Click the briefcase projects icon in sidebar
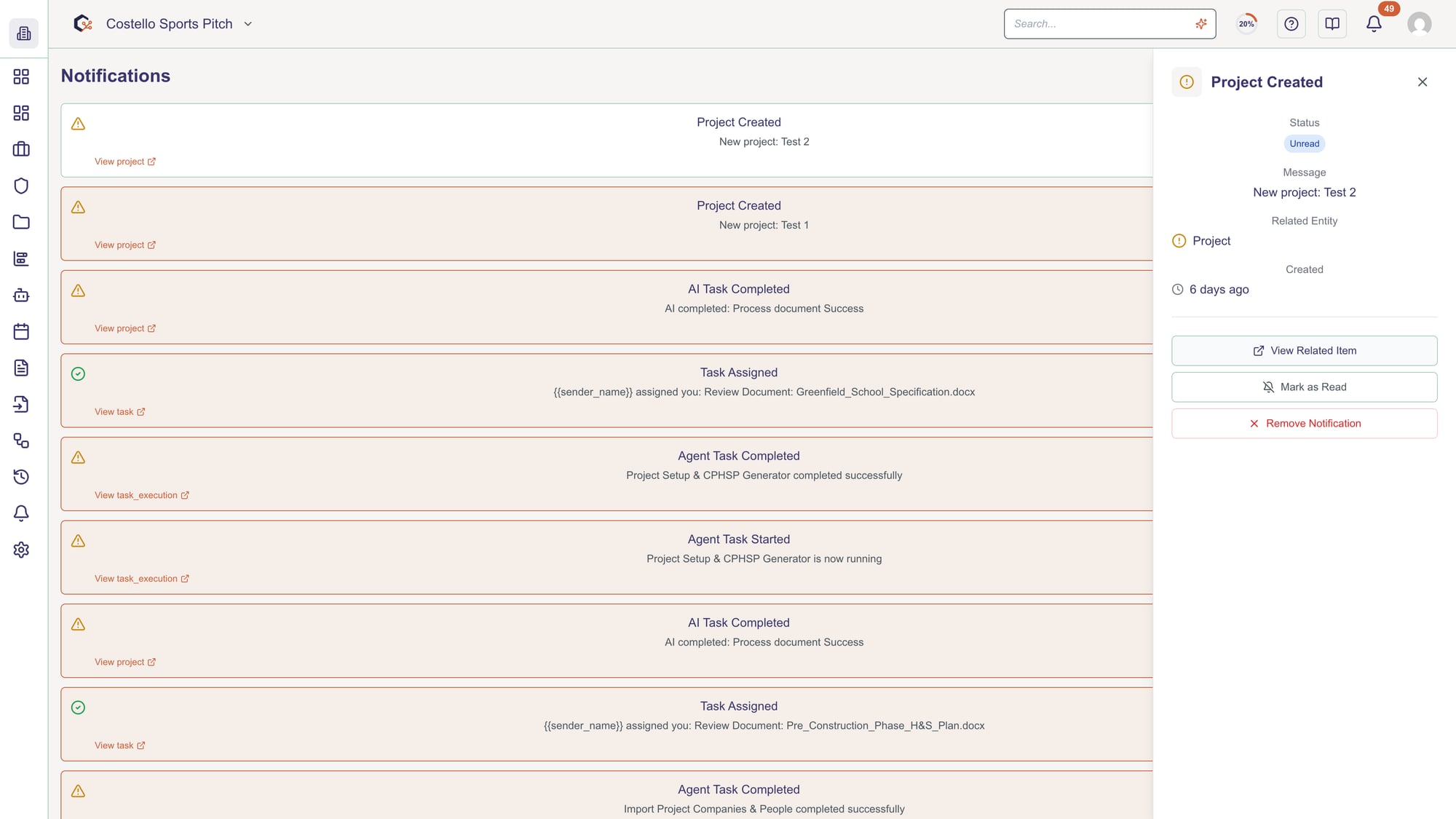Viewport: 1456px width, 819px height. click(x=21, y=149)
